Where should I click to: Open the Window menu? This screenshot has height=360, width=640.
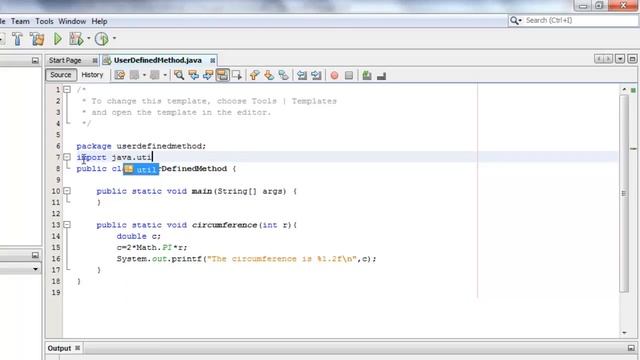point(72,21)
